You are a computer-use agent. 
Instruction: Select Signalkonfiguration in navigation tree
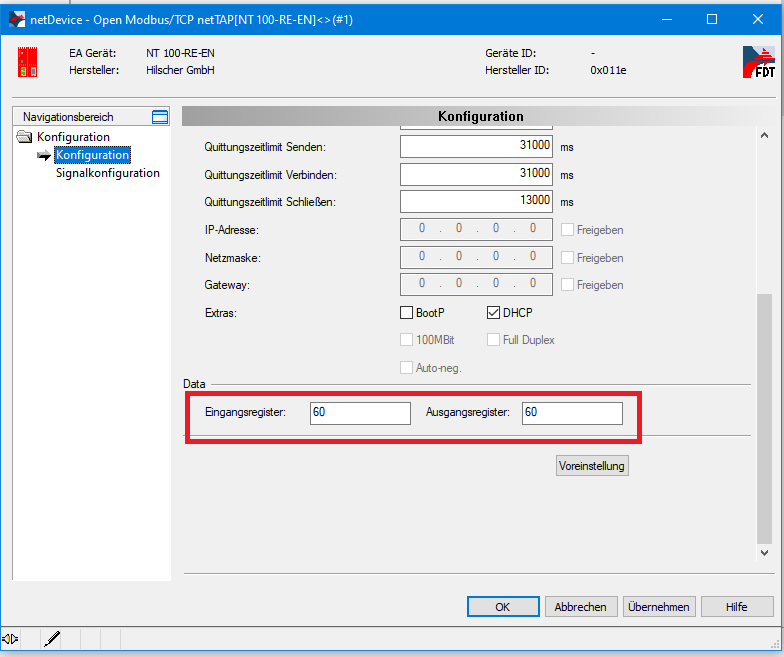tap(107, 173)
